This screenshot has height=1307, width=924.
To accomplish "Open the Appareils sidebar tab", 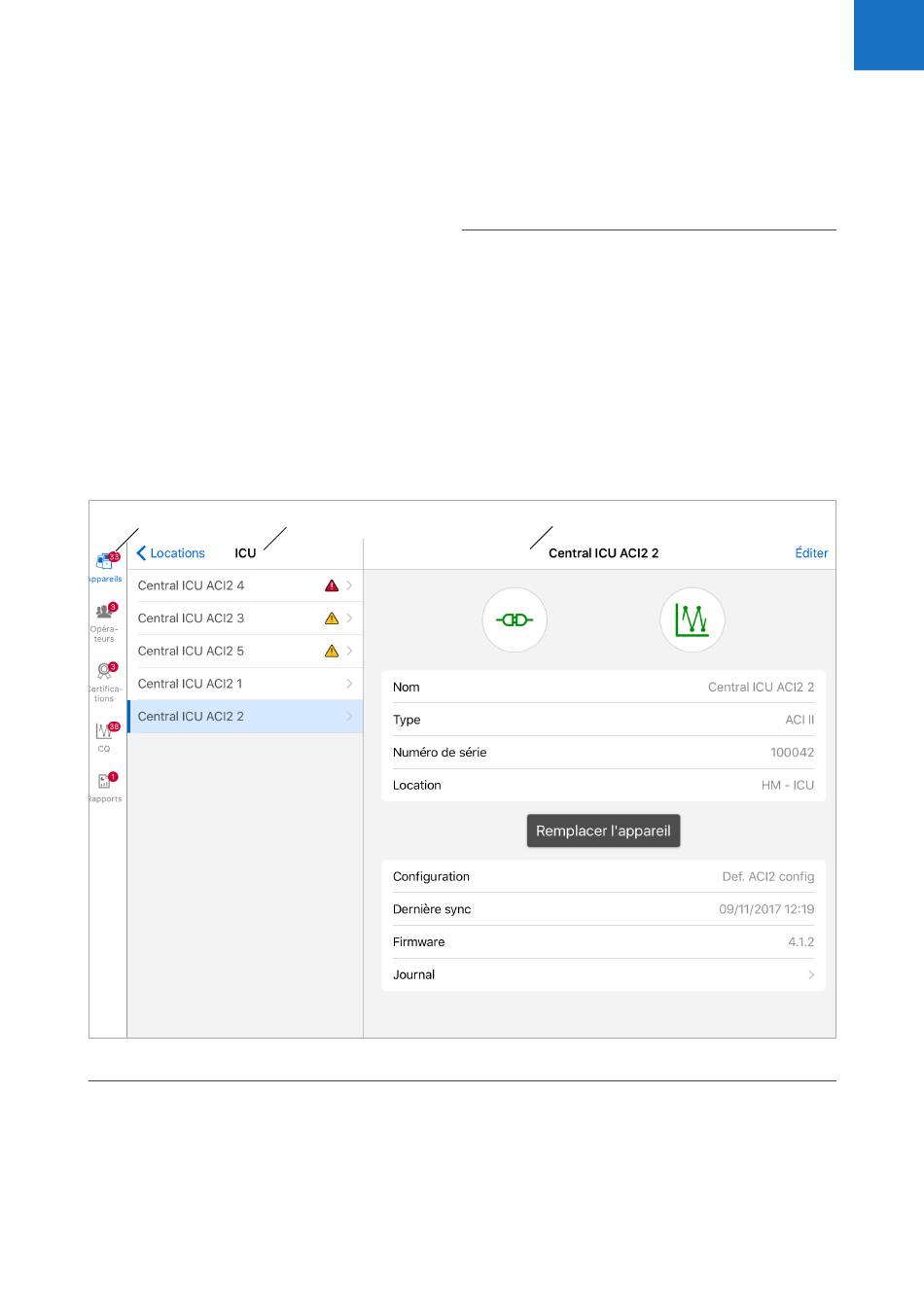I will pyautogui.click(x=105, y=567).
